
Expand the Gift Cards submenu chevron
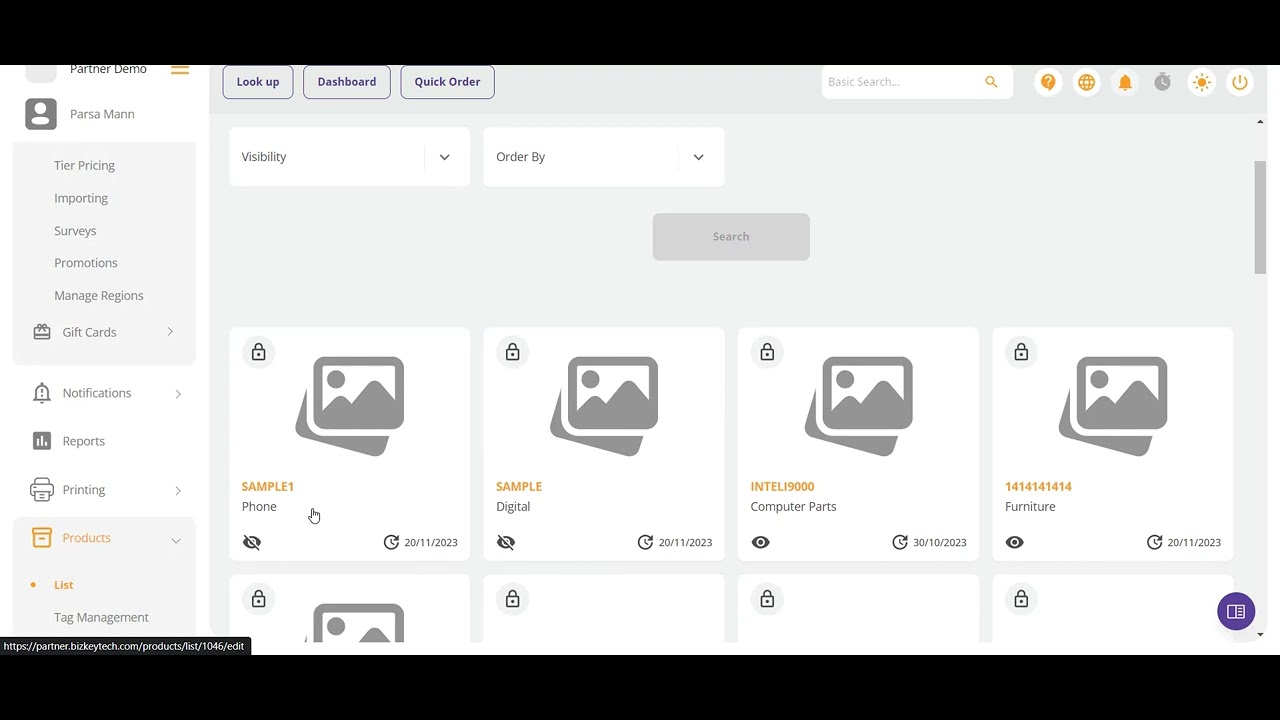click(170, 332)
